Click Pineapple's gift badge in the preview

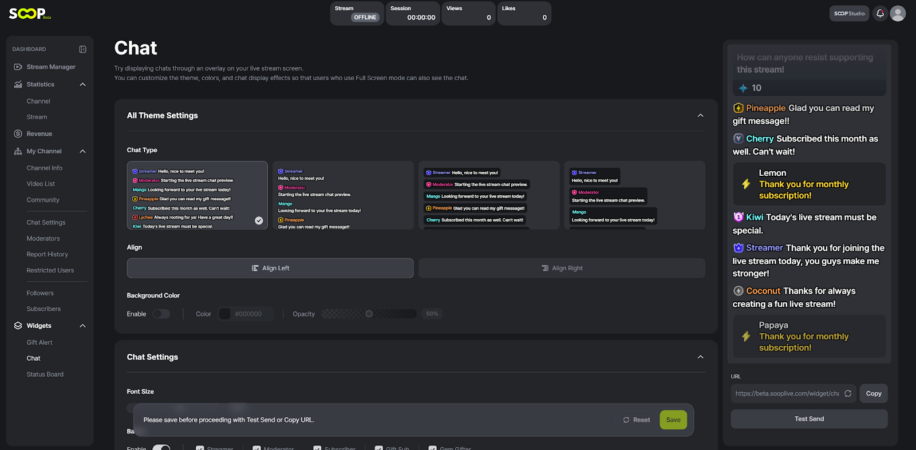coord(738,108)
